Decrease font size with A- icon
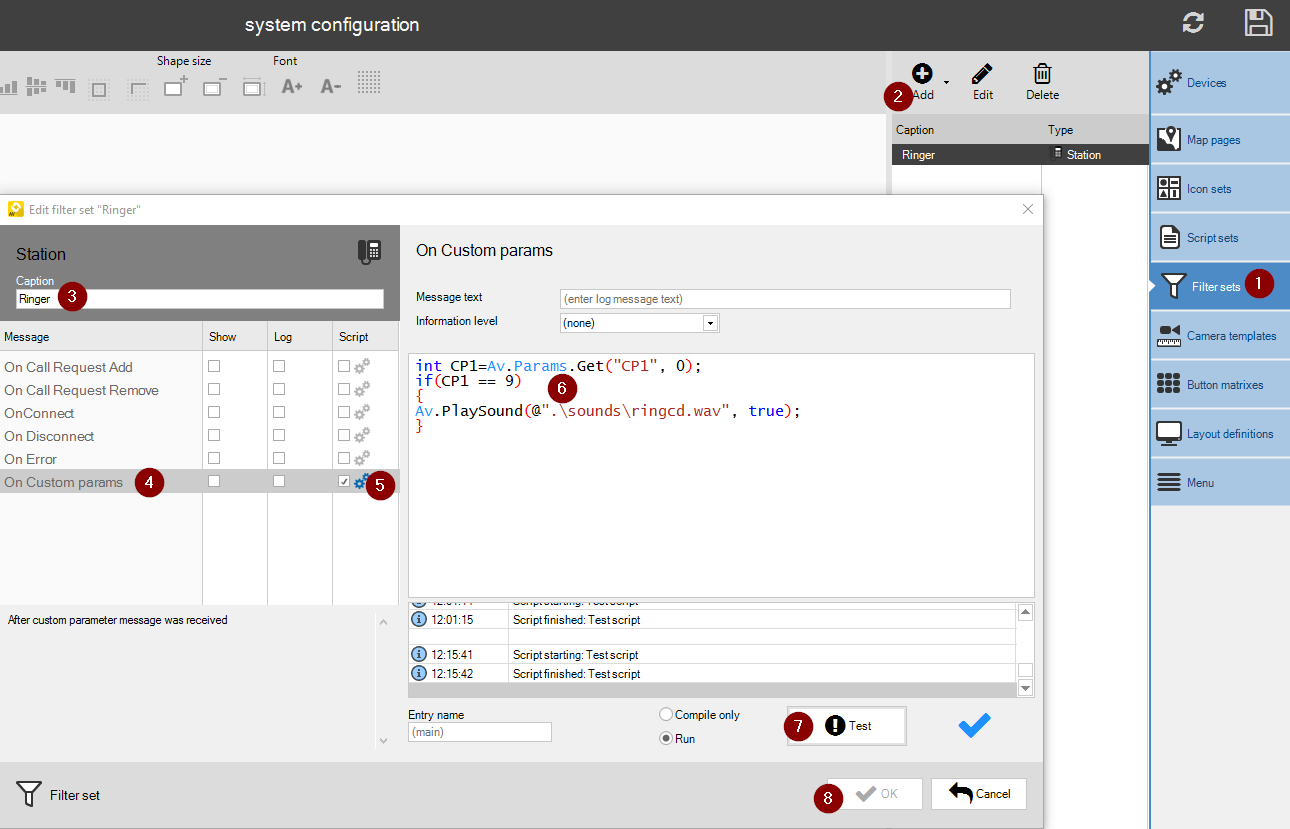 pyautogui.click(x=330, y=87)
